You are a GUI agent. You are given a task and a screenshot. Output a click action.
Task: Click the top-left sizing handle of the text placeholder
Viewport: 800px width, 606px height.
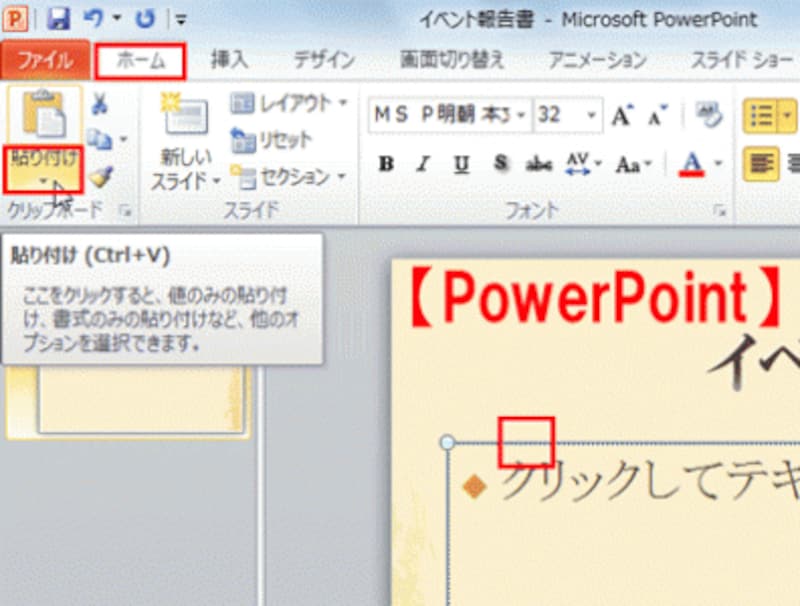pyautogui.click(x=447, y=442)
